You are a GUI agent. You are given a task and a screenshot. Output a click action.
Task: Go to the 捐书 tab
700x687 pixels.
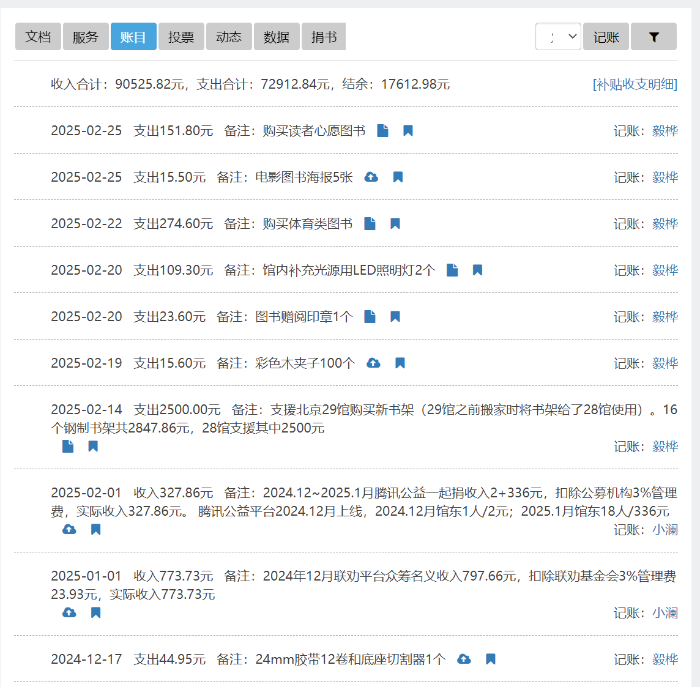pos(324,37)
